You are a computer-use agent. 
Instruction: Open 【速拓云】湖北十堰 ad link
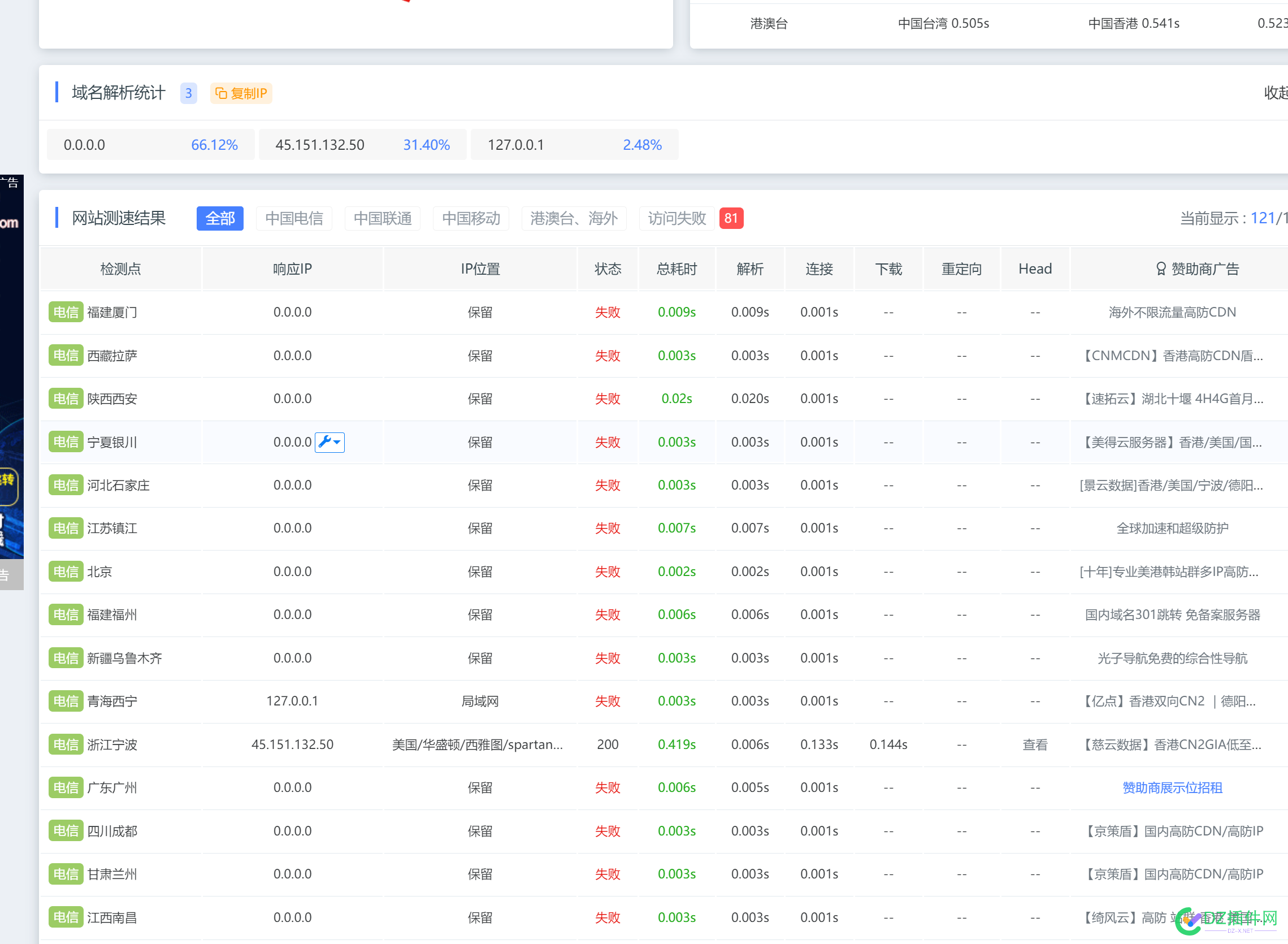(1172, 399)
